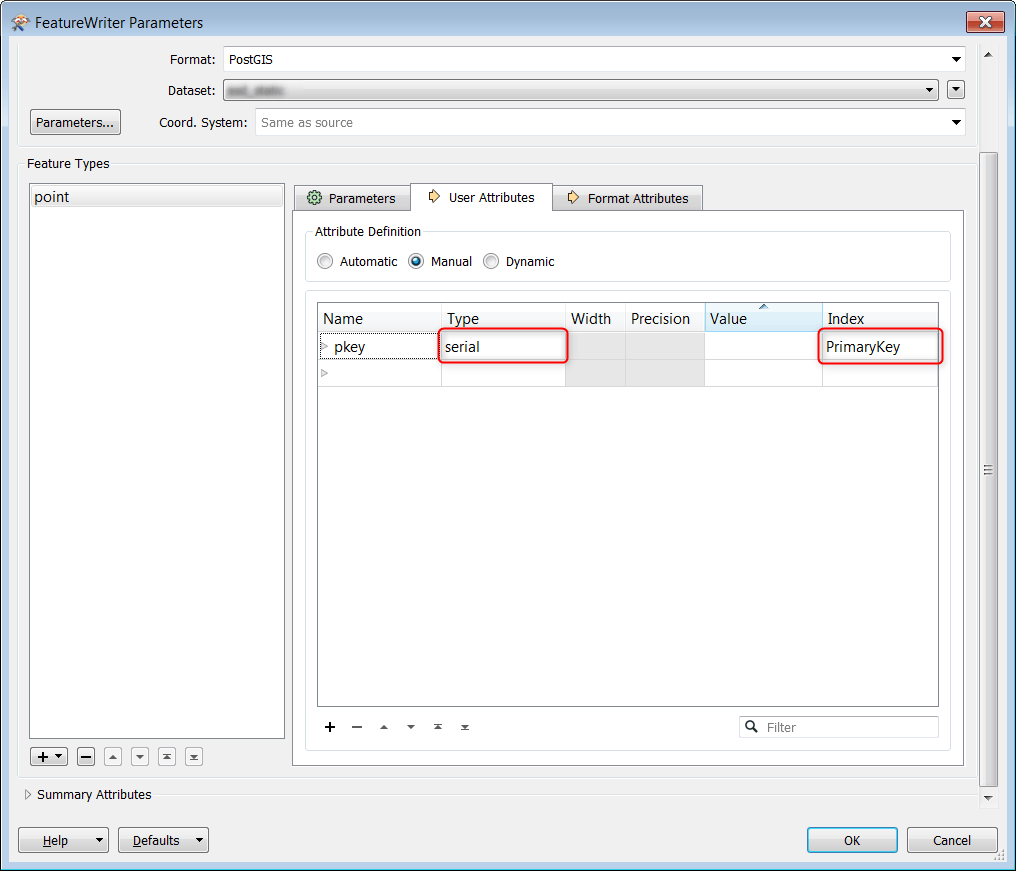
Task: Move the attribute down with the down-arrow icon
Action: pyautogui.click(x=411, y=727)
